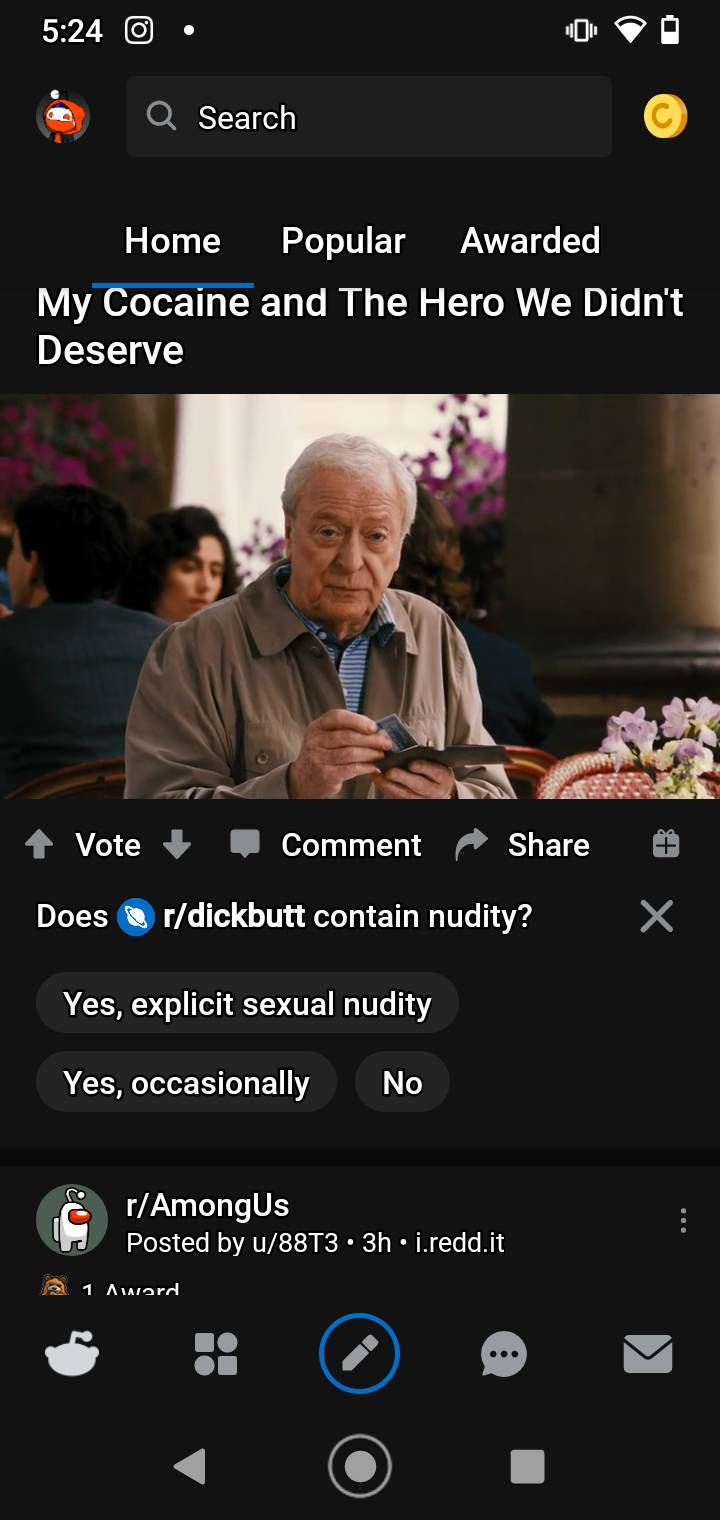720x1520 pixels.
Task: Select 'Yes, explicit sexual nudity' answer
Action: [x=247, y=1003]
